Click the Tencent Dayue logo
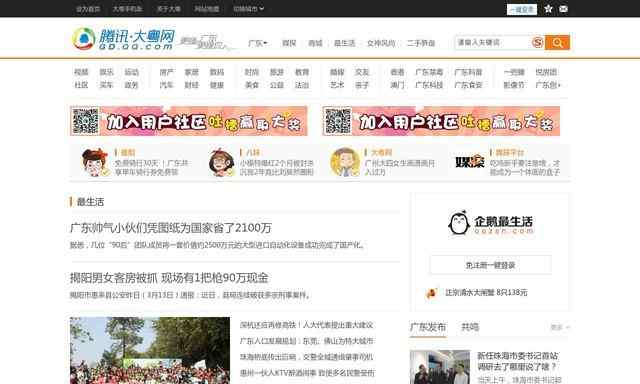 pyautogui.click(x=124, y=39)
